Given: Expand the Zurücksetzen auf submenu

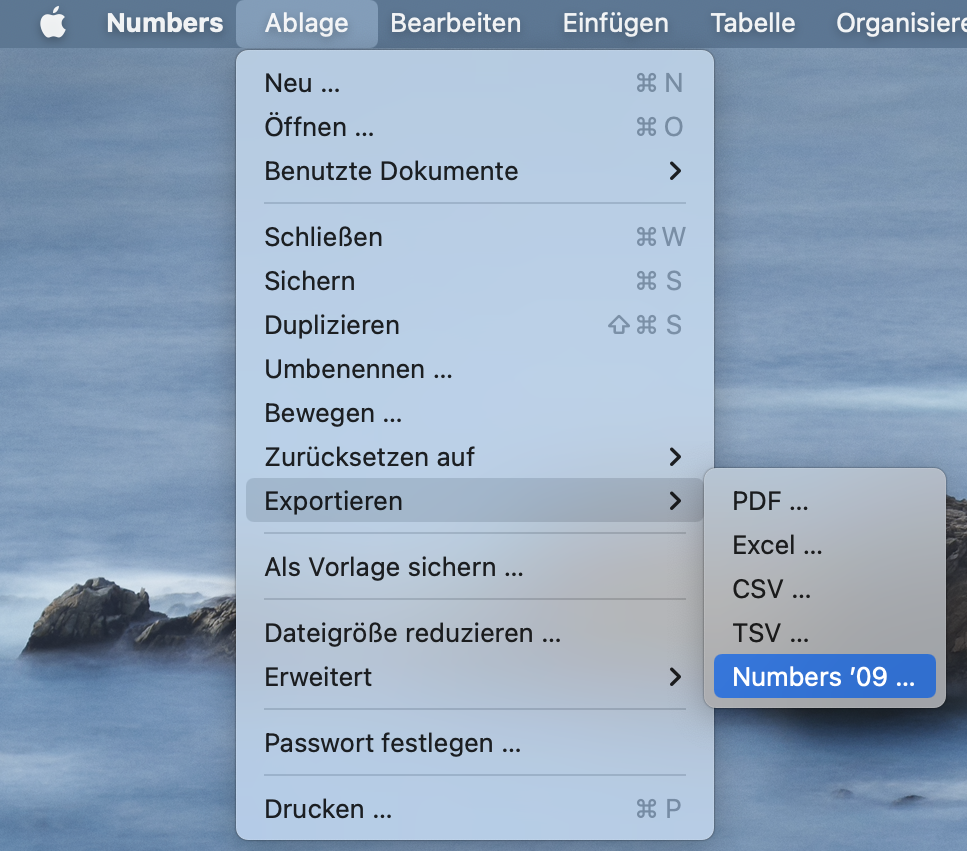Looking at the screenshot, I should tap(369, 457).
